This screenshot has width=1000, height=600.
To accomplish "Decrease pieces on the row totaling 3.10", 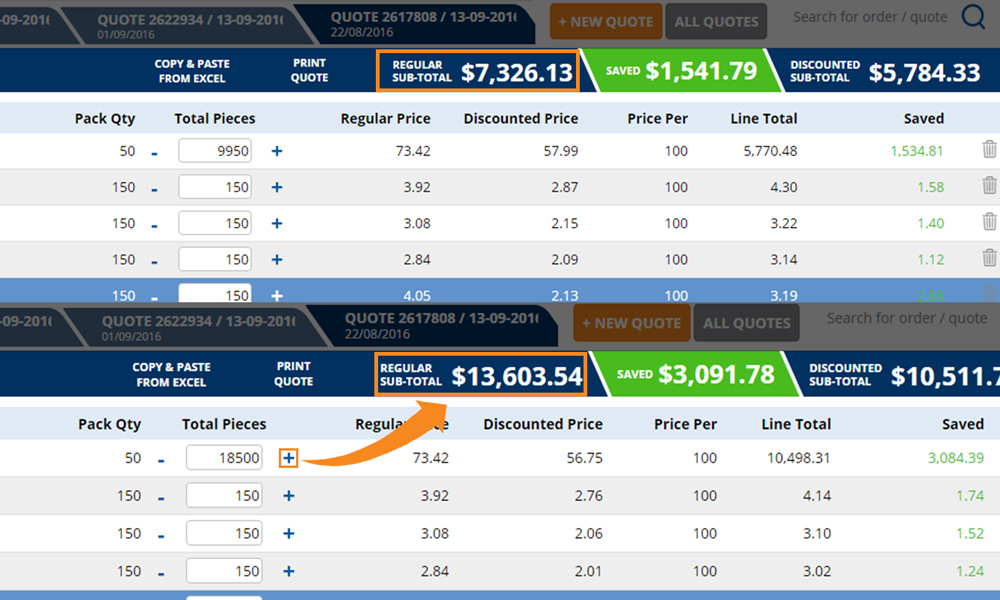I will pyautogui.click(x=162, y=535).
